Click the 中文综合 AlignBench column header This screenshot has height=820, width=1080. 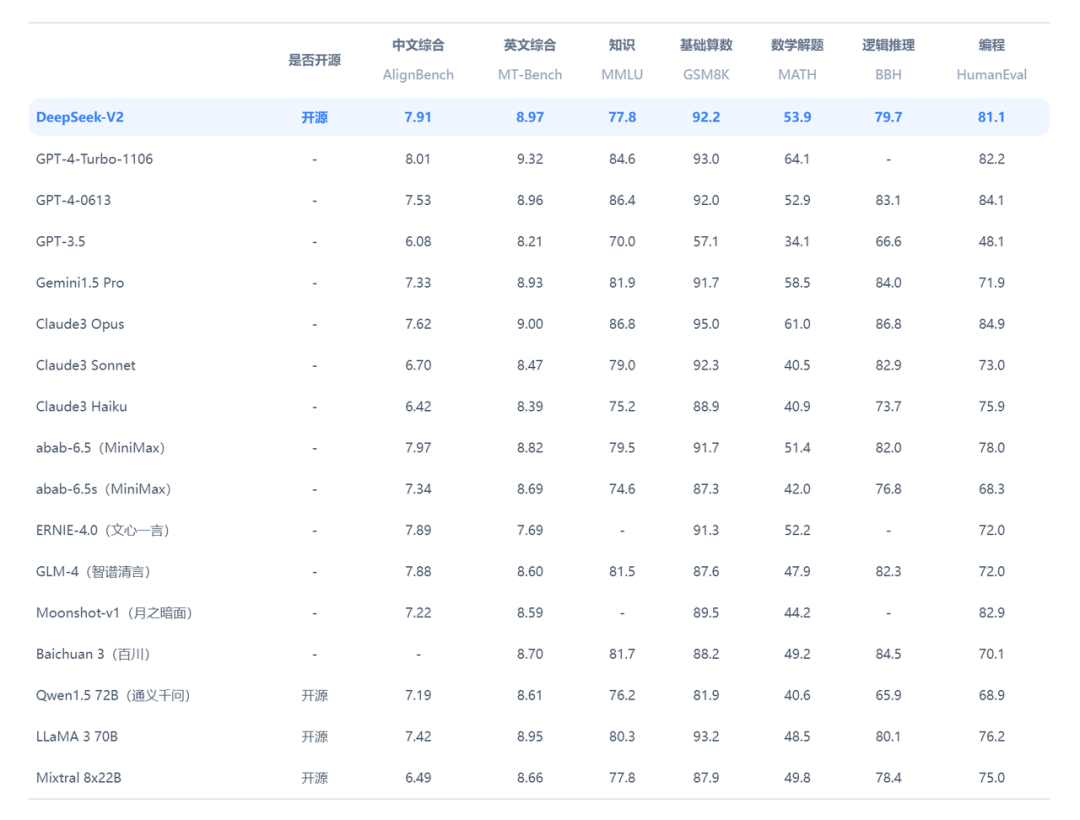pyautogui.click(x=417, y=58)
